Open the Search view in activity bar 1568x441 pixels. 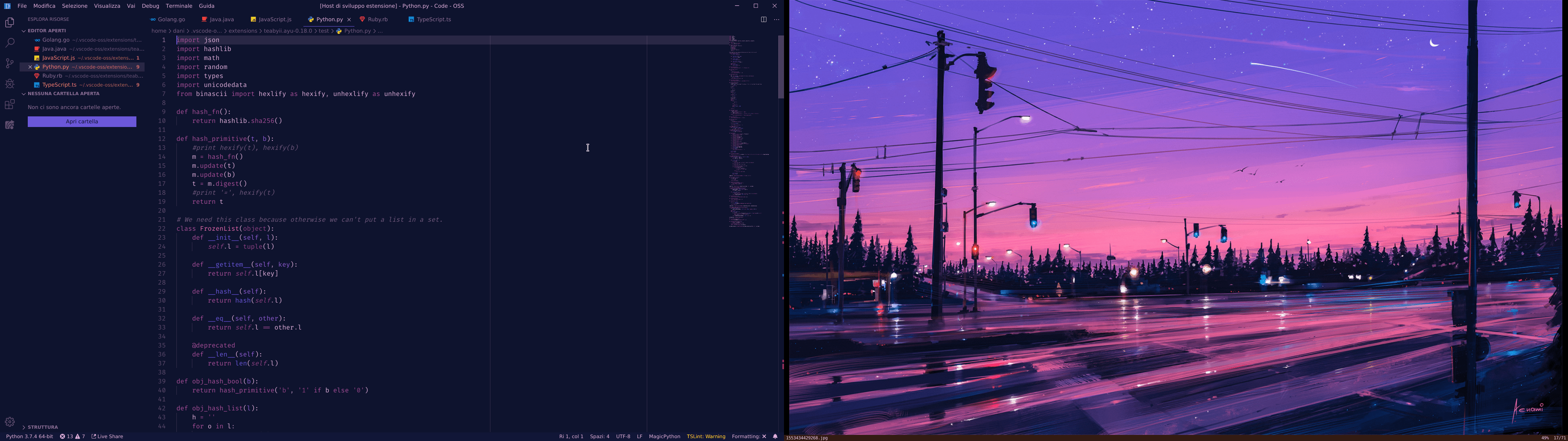[x=10, y=42]
